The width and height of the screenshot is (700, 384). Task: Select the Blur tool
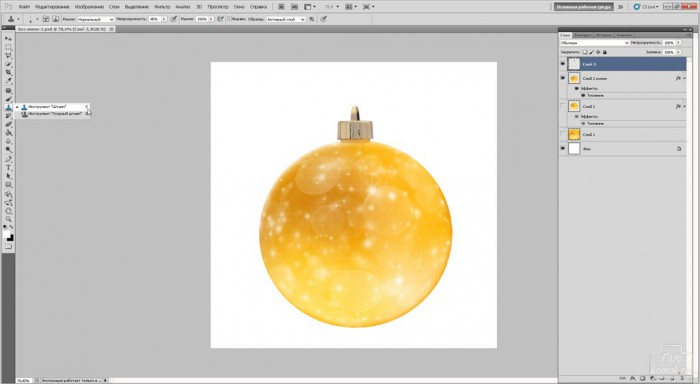[8, 142]
